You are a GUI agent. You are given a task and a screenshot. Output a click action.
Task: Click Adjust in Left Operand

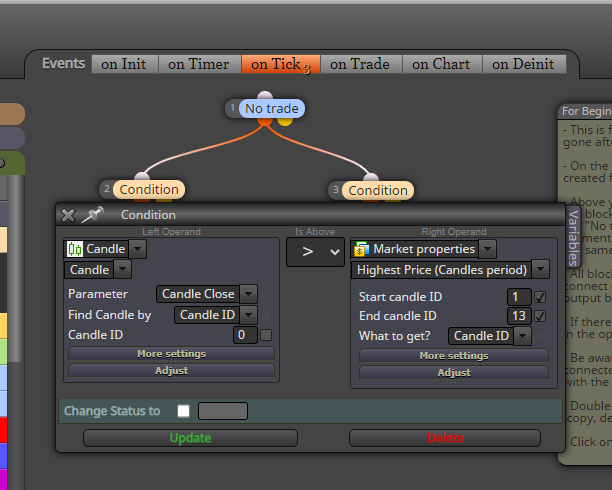tap(171, 371)
